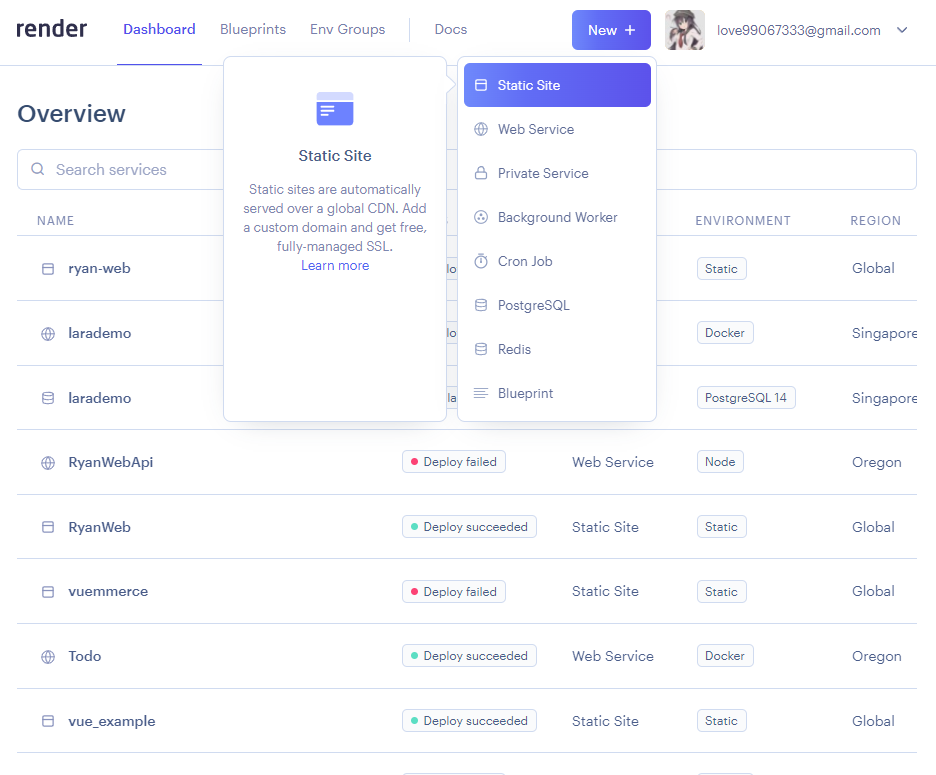
Task: Choose Background Worker in the menu
Action: pyautogui.click(x=557, y=217)
